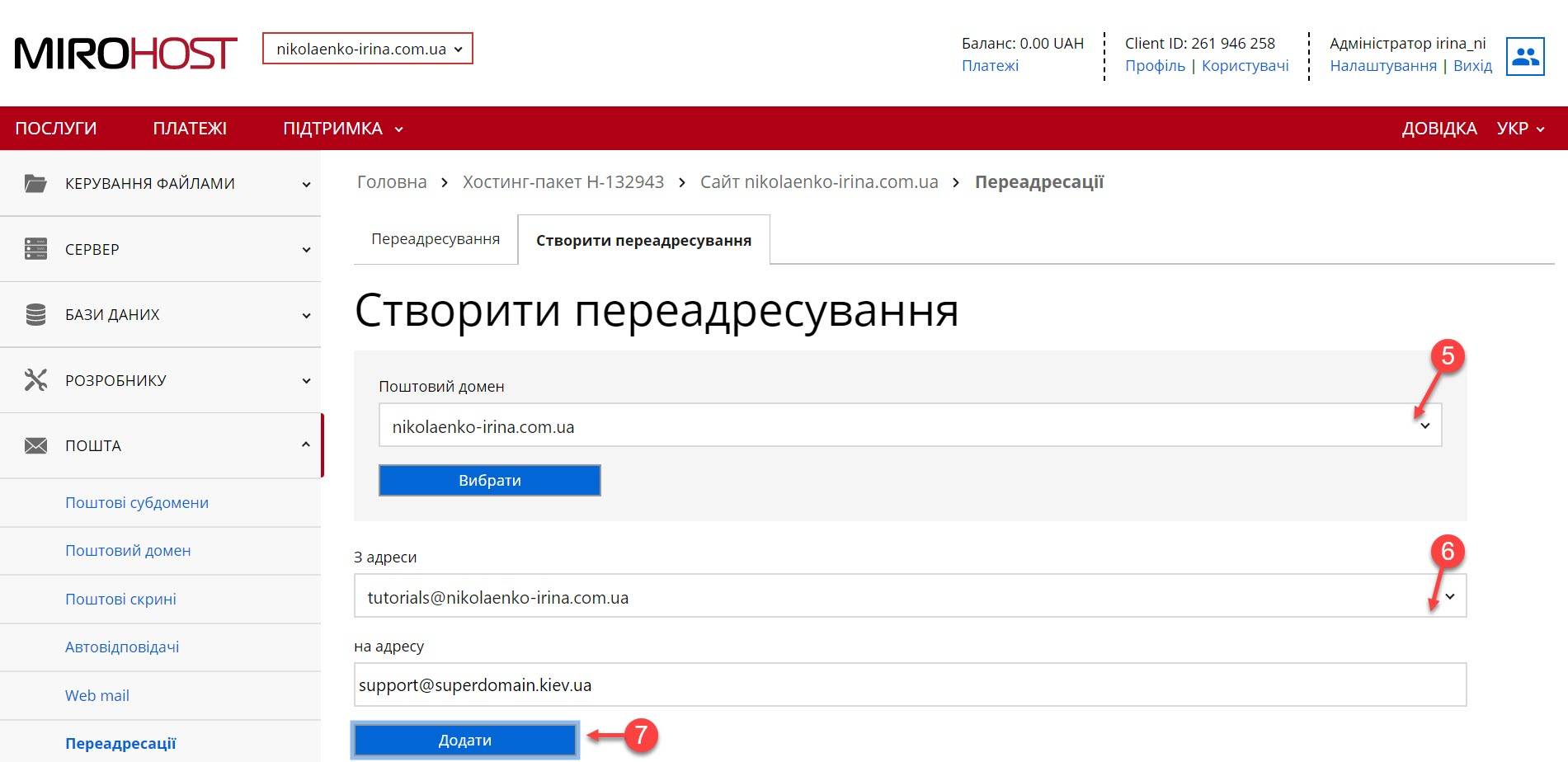Image resolution: width=1568 pixels, height=762 pixels.
Task: Open Поштові субдомени in sidebar
Action: pos(137,503)
